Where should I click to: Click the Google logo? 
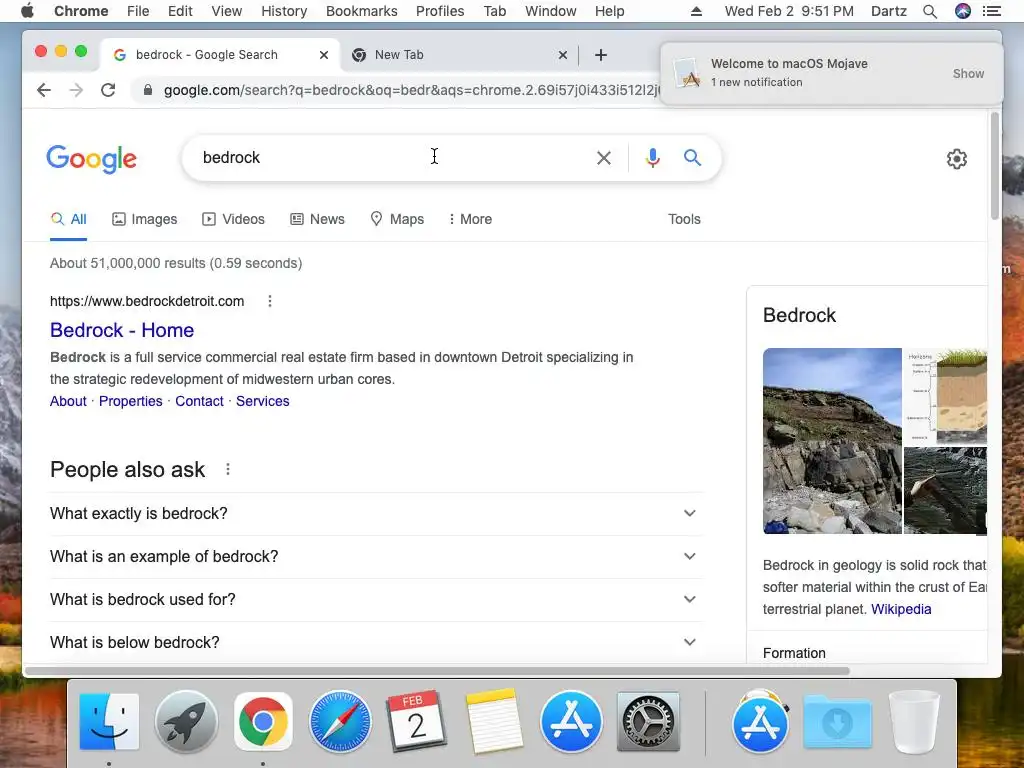coord(91,159)
